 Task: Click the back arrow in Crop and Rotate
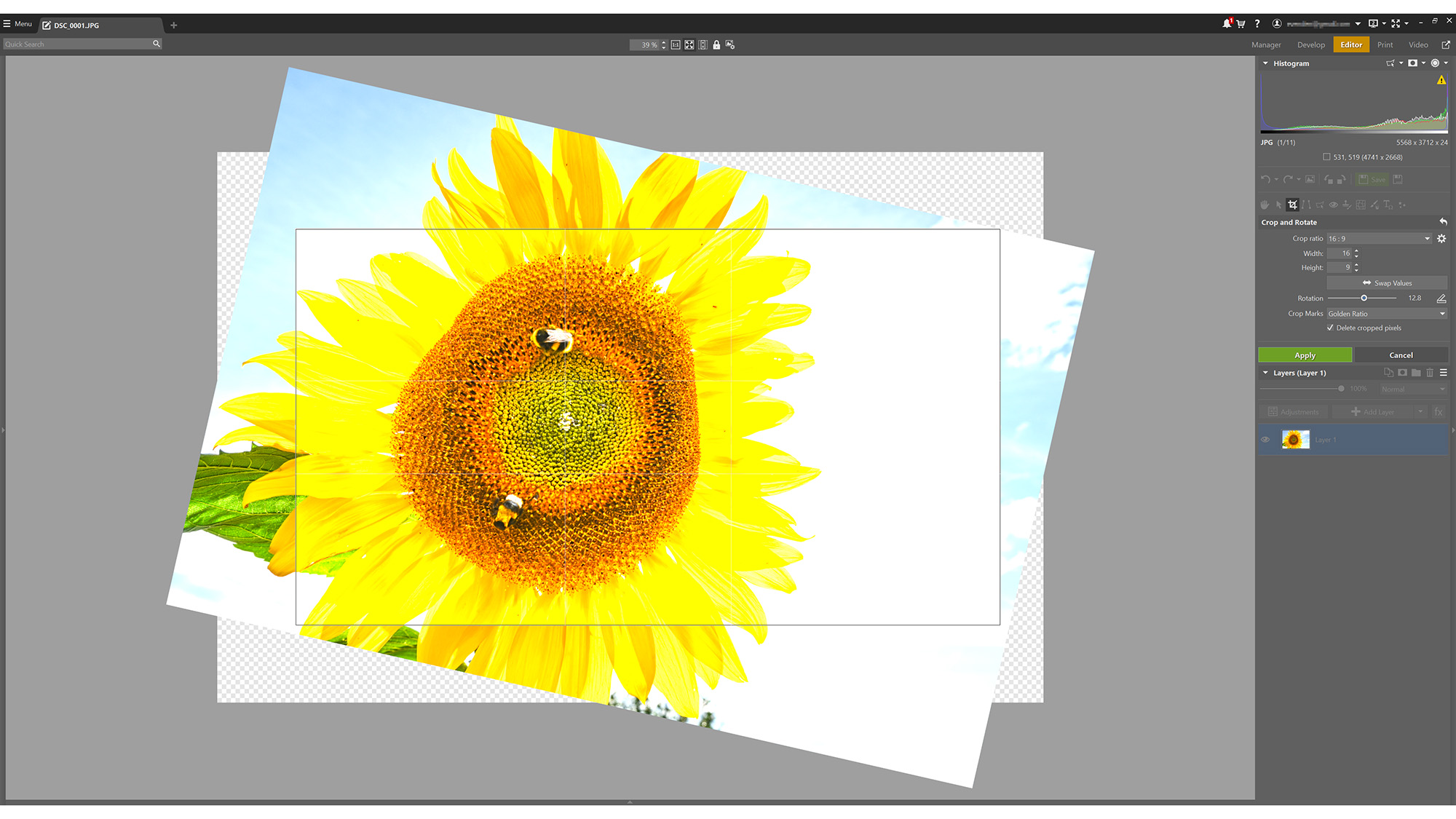[1442, 222]
